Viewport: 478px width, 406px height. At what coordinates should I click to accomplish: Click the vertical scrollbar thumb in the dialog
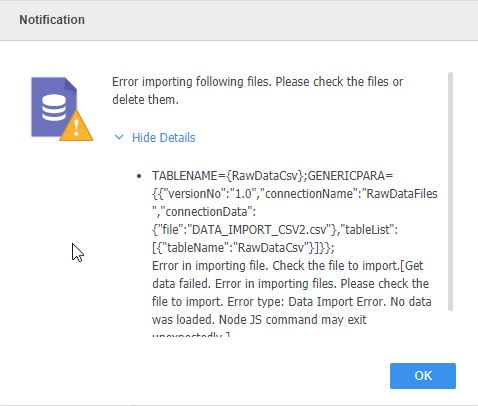coord(450,191)
